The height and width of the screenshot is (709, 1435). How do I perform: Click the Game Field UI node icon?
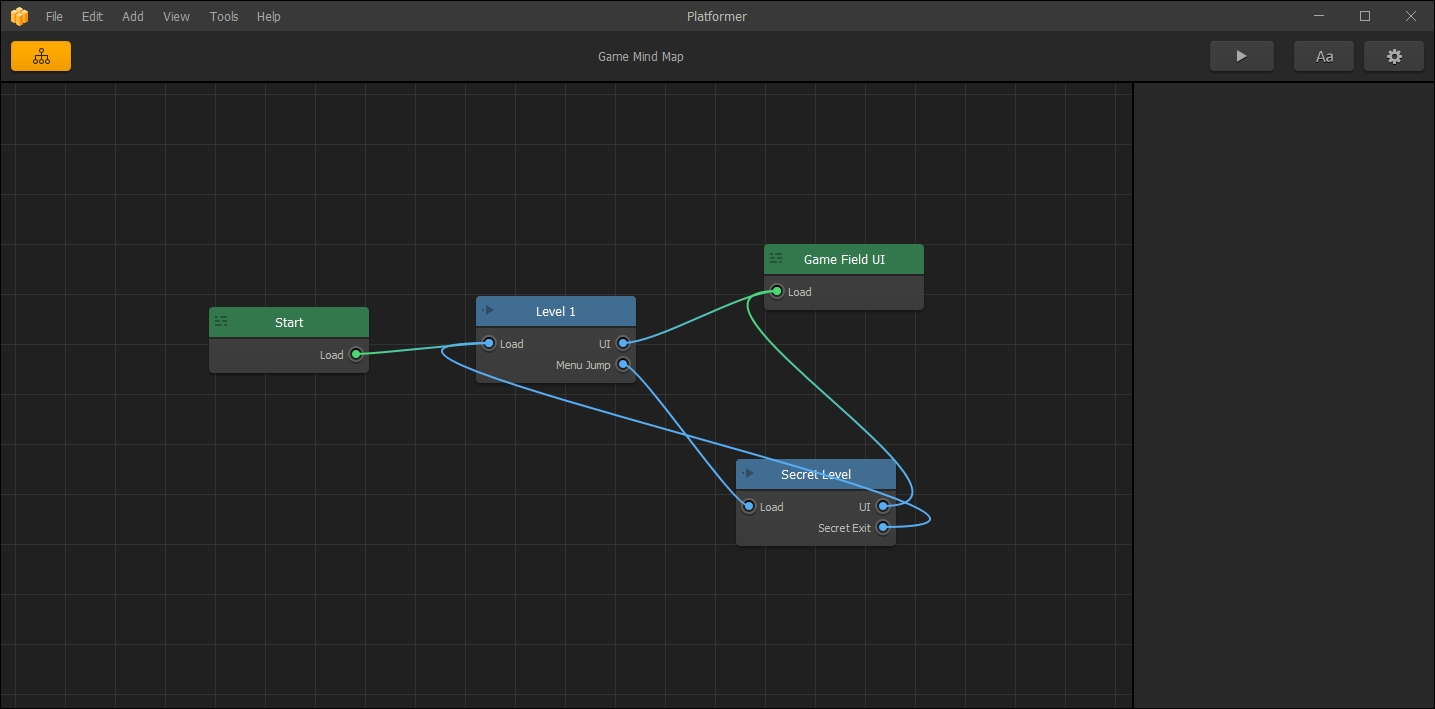[776, 259]
